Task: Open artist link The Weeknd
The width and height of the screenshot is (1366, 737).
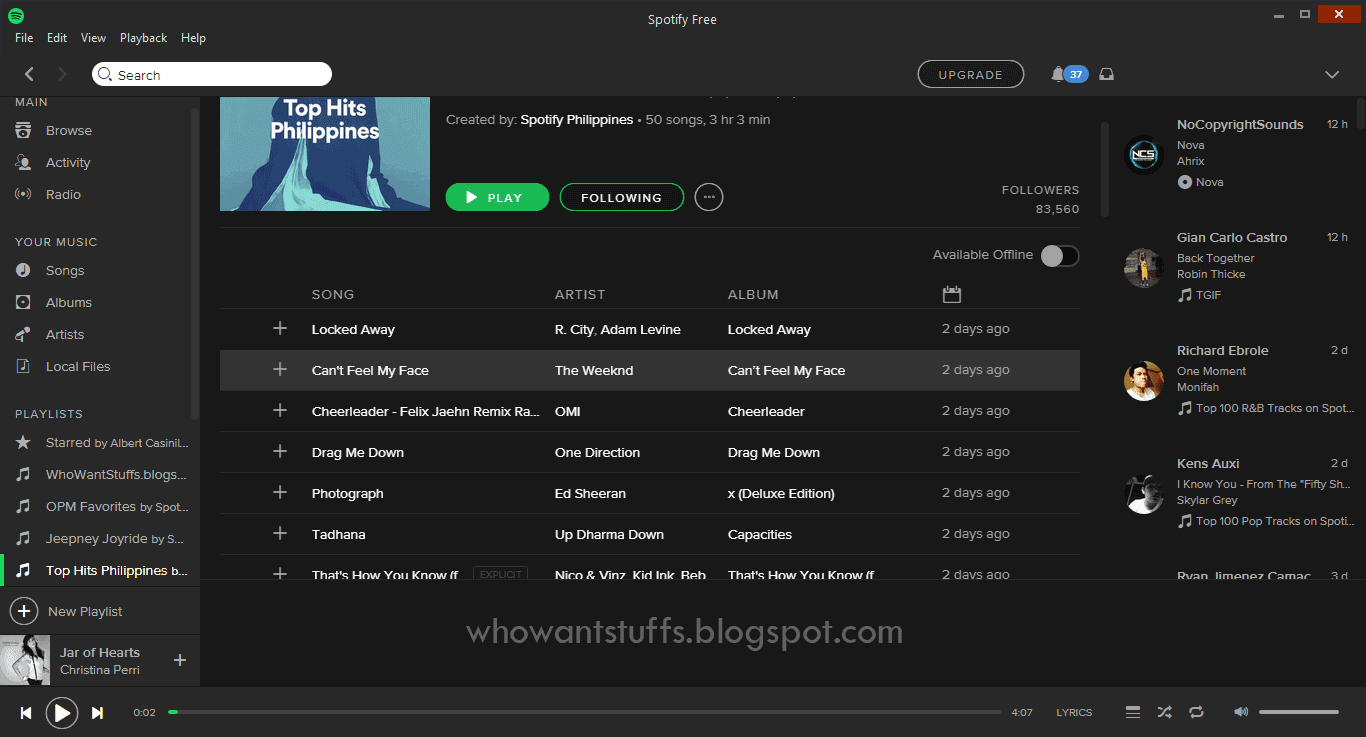Action: pyautogui.click(x=594, y=370)
